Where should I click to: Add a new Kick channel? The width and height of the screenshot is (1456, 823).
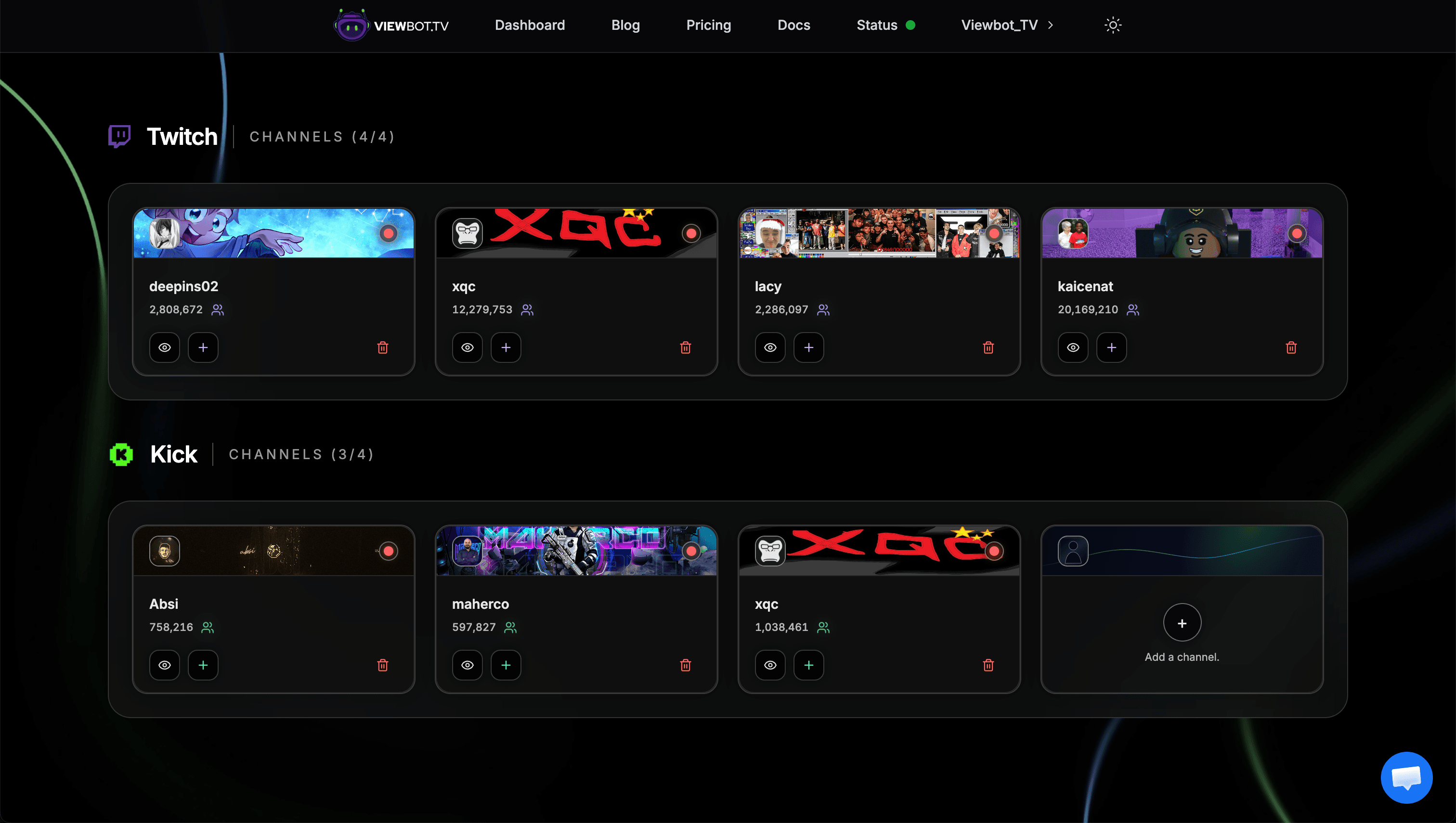click(1182, 622)
